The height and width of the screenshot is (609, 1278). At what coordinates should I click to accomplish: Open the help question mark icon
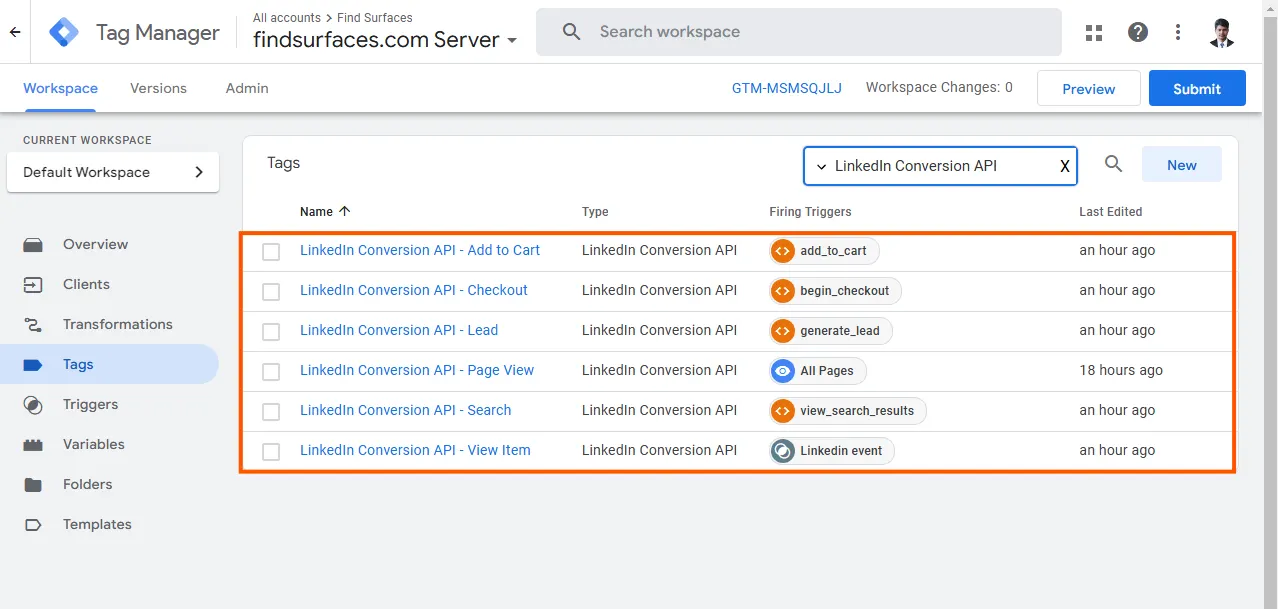coord(1138,32)
